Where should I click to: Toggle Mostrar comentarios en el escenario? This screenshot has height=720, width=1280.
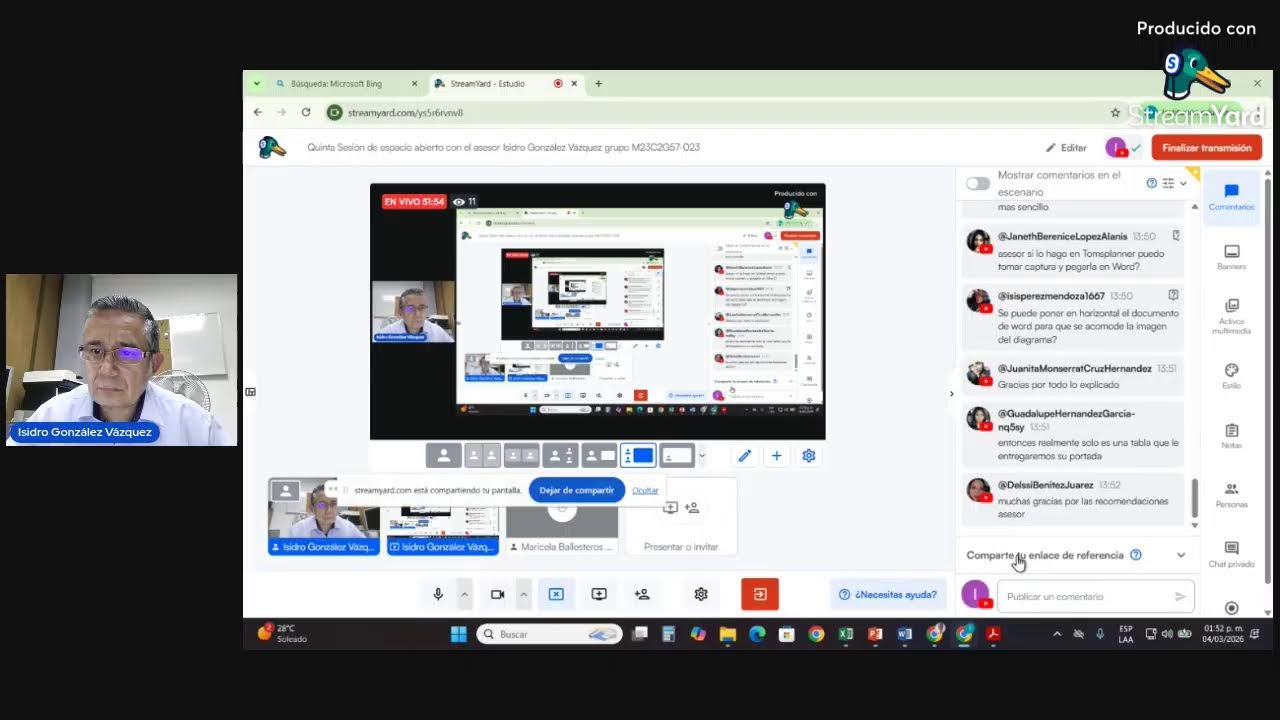pos(978,184)
